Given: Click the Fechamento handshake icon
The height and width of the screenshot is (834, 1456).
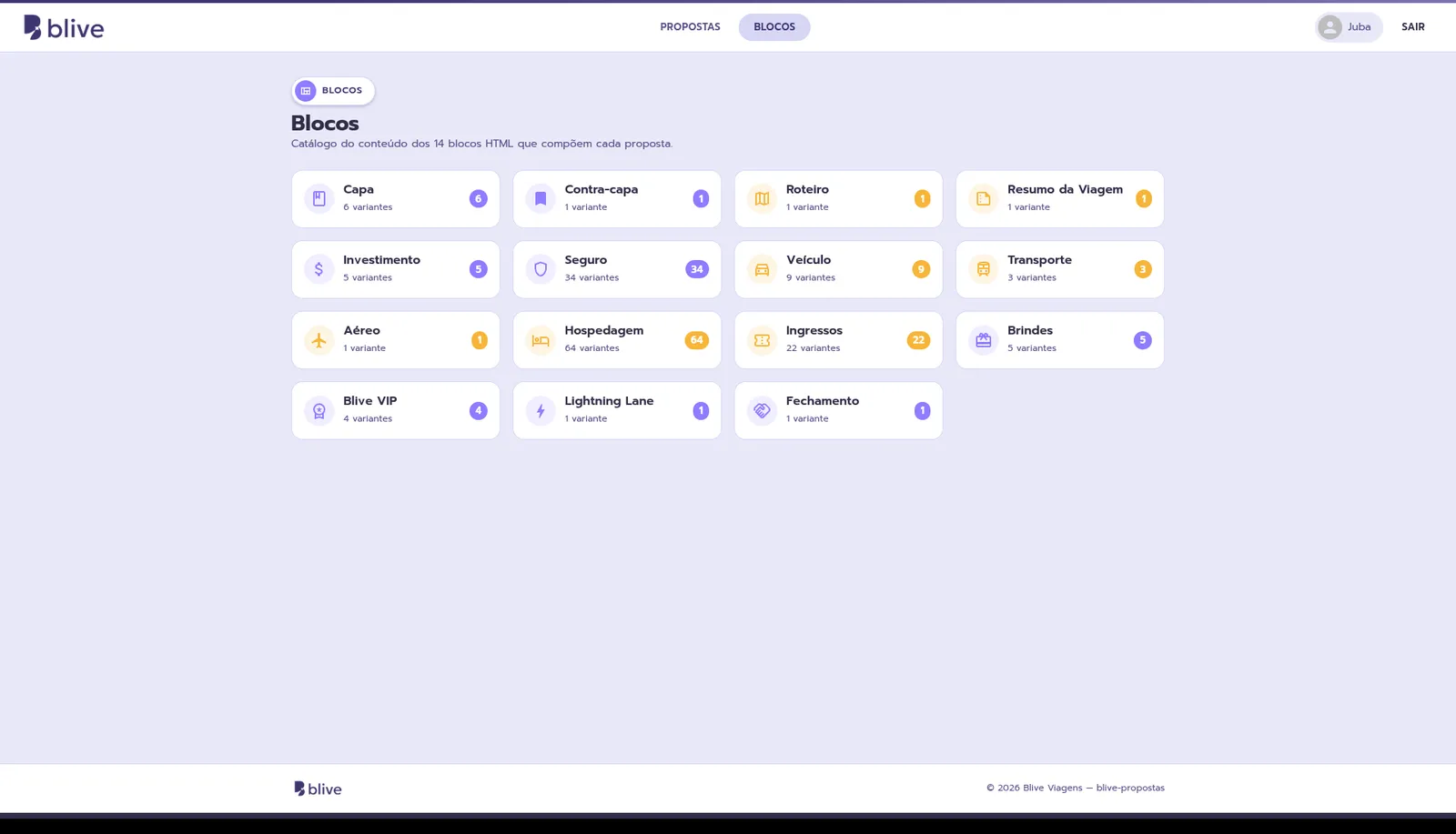Looking at the screenshot, I should pyautogui.click(x=762, y=410).
